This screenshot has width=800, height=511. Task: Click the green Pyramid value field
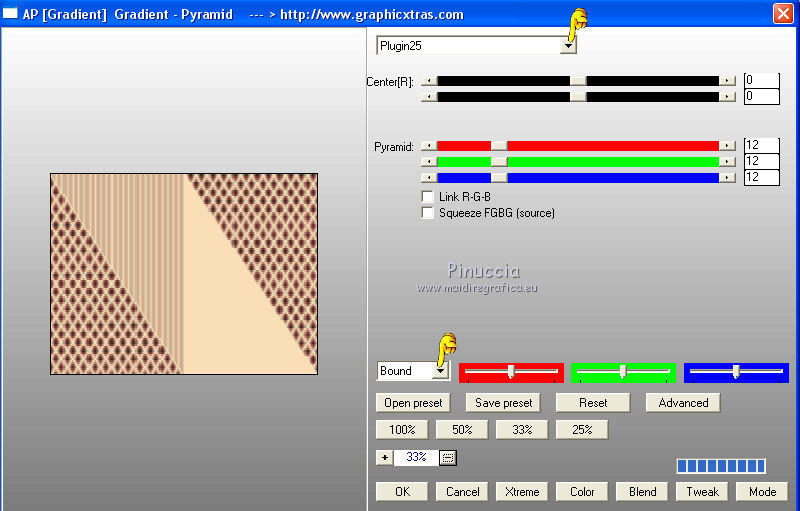[762, 161]
